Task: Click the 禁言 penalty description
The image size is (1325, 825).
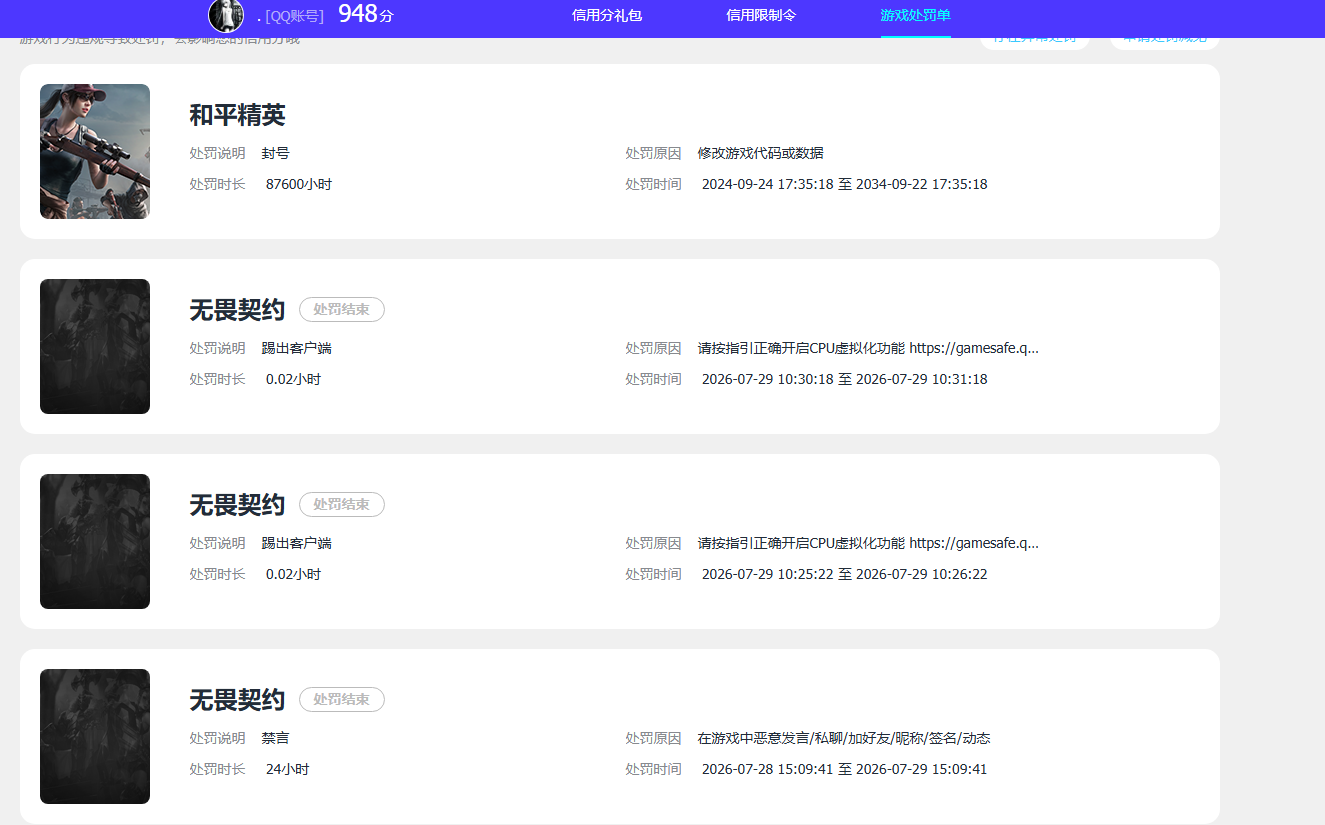Action: coord(276,738)
